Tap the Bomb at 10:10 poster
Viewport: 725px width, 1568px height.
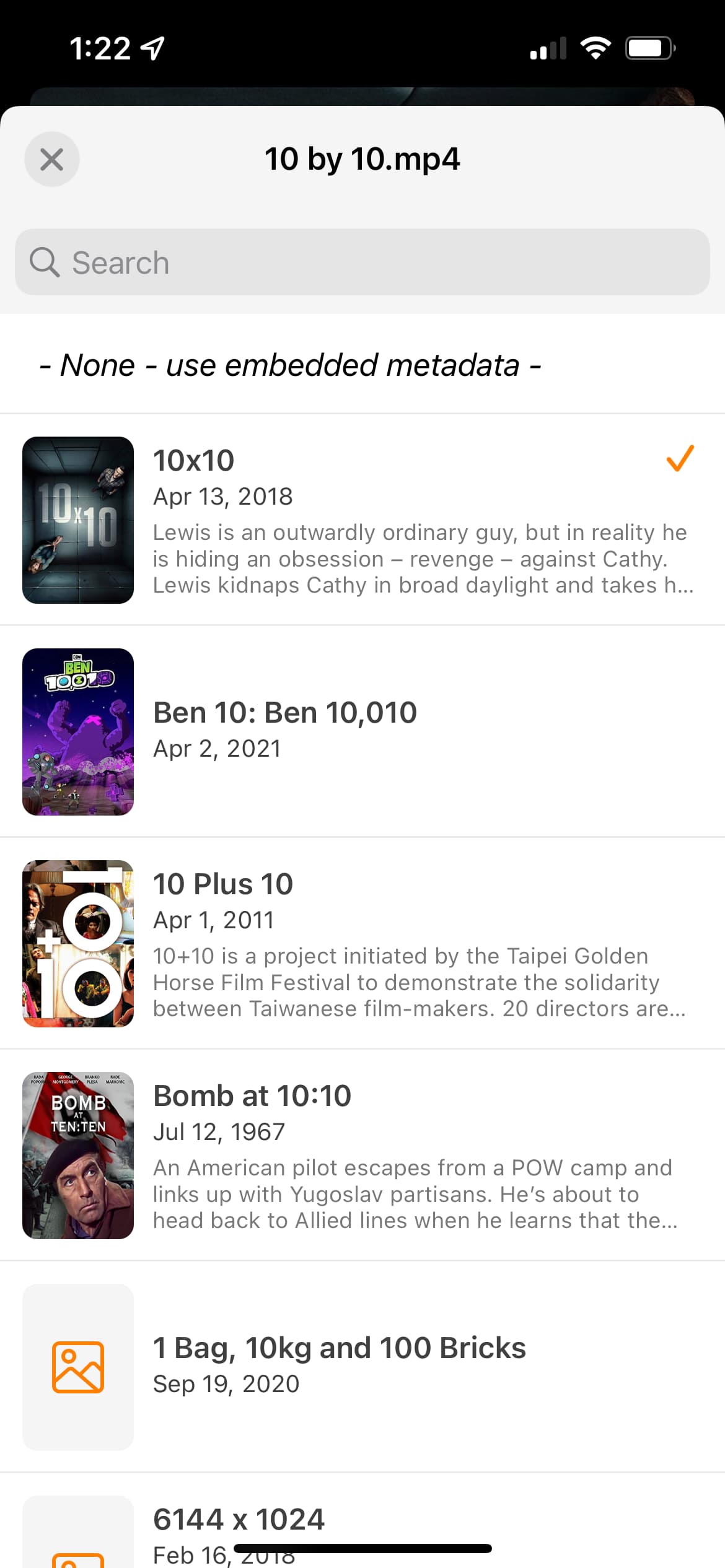[x=78, y=1156]
